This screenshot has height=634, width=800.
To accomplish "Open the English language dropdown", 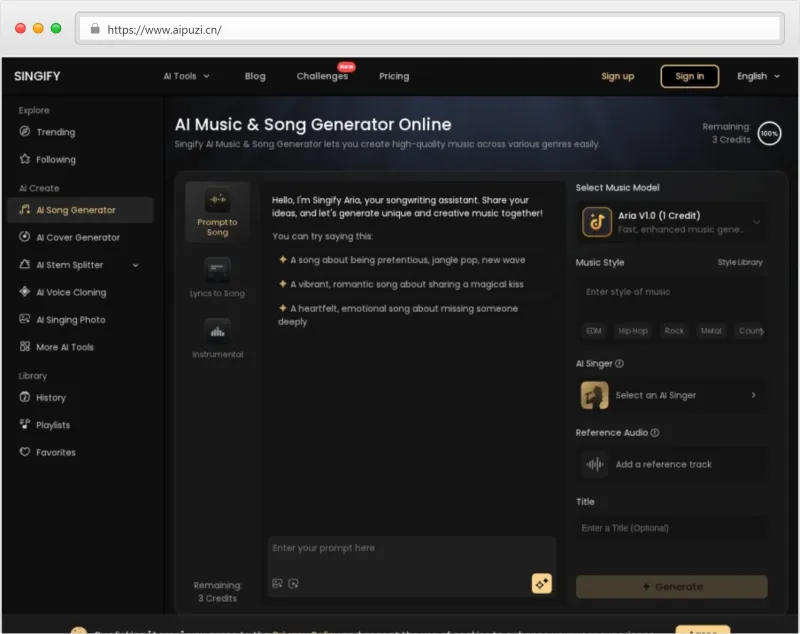I will tap(758, 77).
